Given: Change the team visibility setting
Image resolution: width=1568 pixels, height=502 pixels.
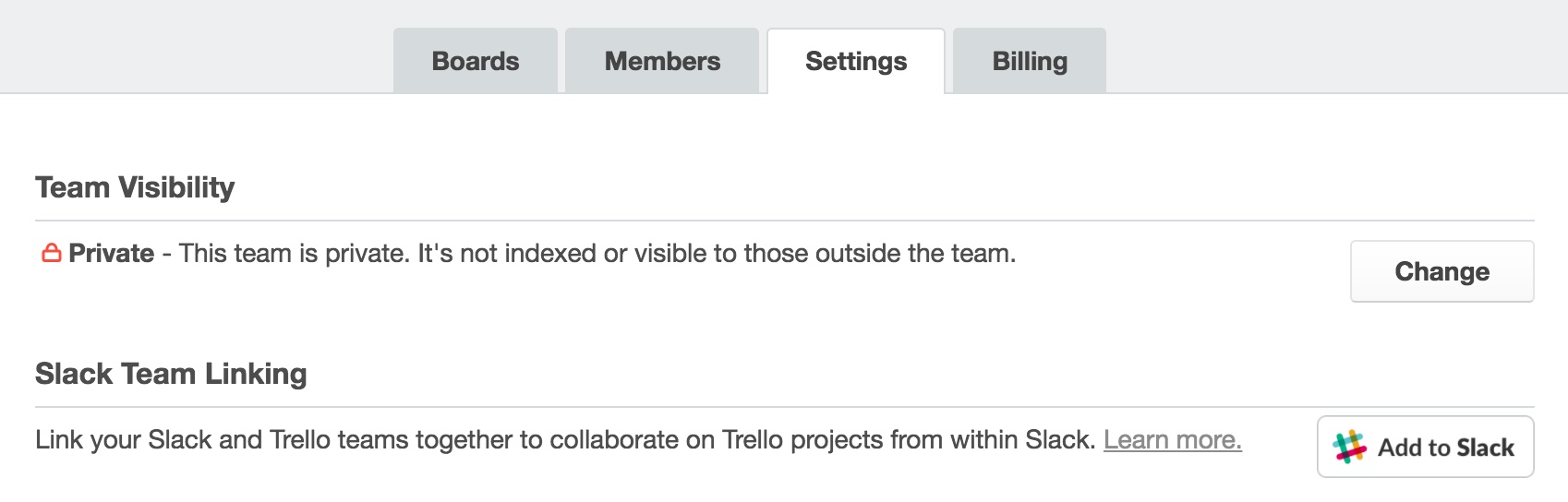Looking at the screenshot, I should tap(1442, 271).
